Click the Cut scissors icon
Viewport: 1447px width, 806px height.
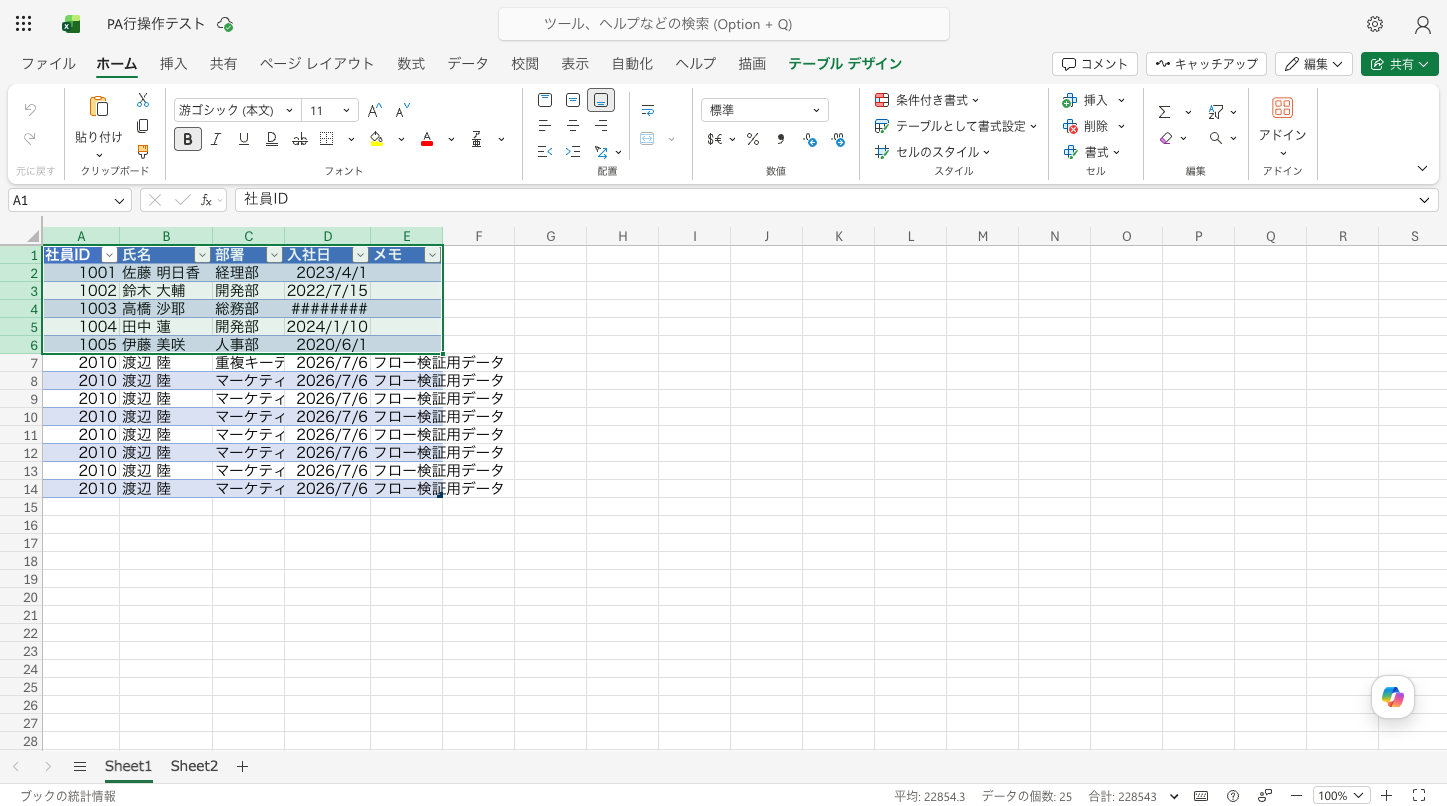143,100
